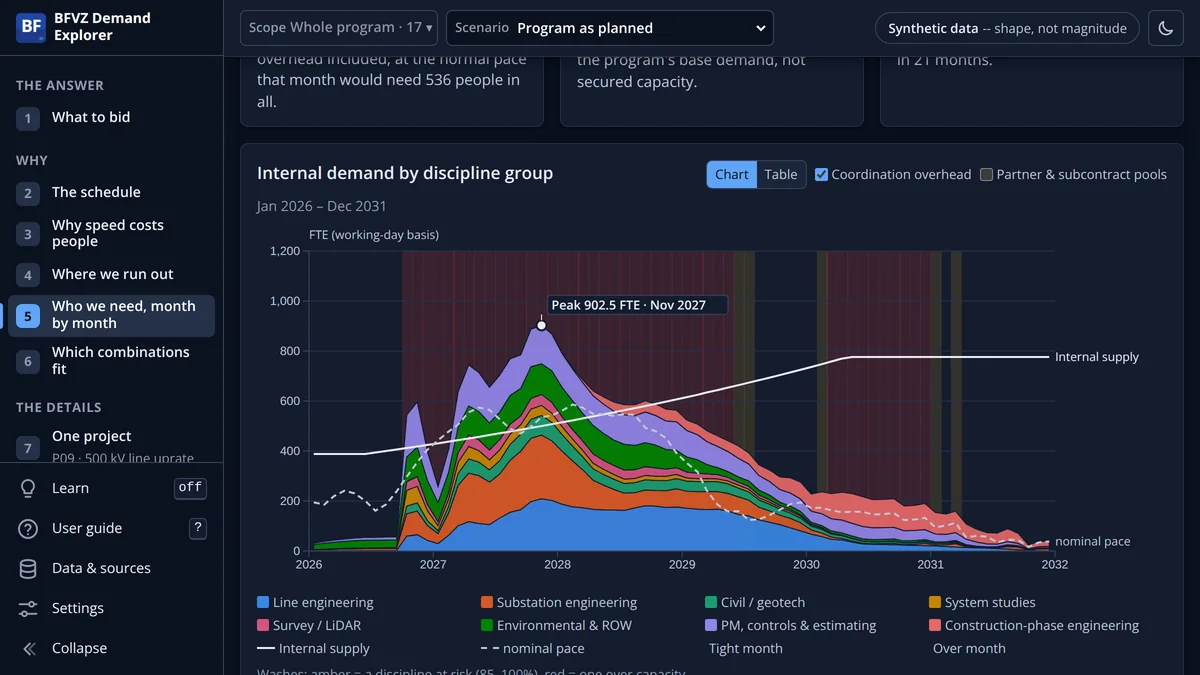This screenshot has width=1200, height=675.
Task: Open Settings link
Action: 78,608
